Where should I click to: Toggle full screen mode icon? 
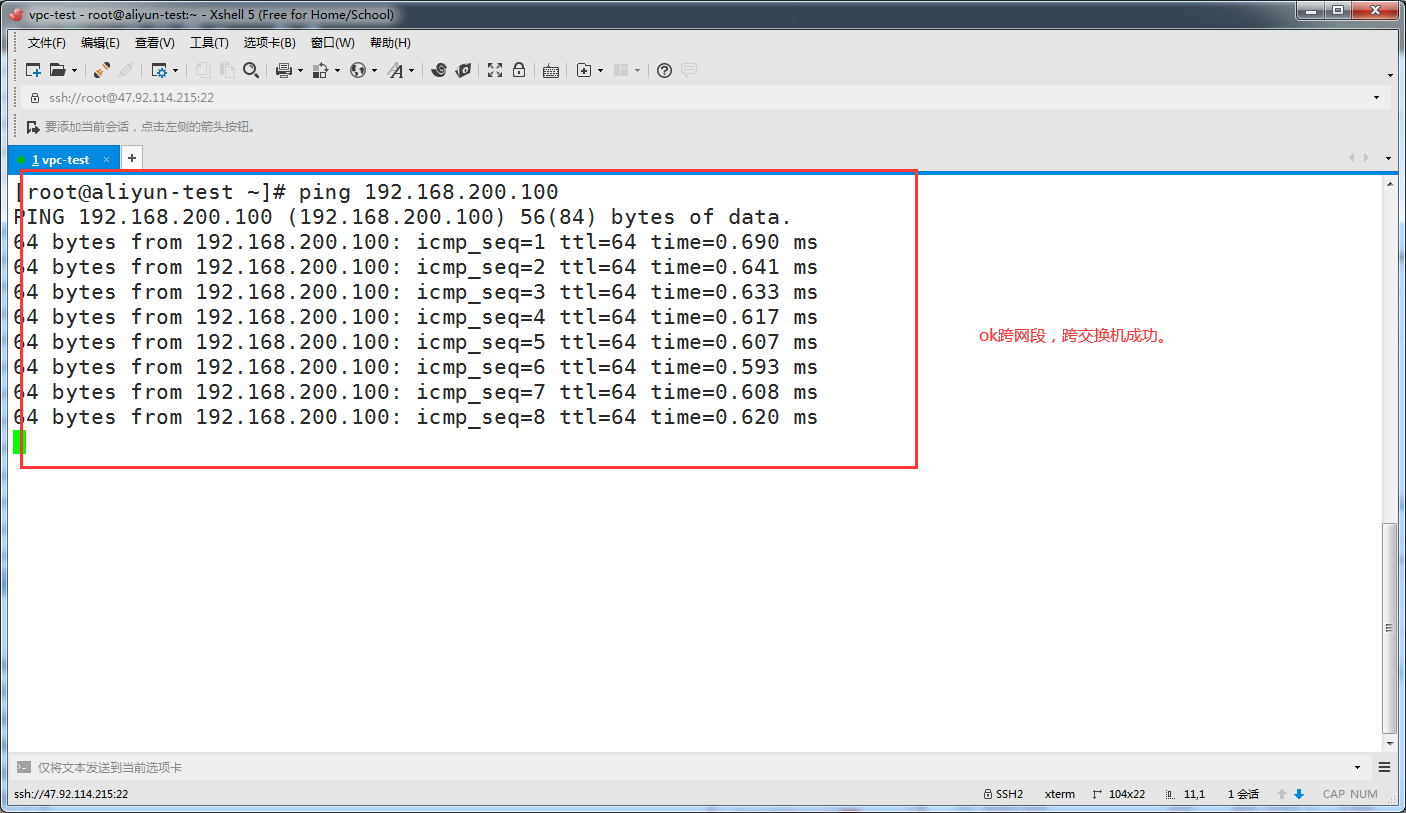pos(495,70)
